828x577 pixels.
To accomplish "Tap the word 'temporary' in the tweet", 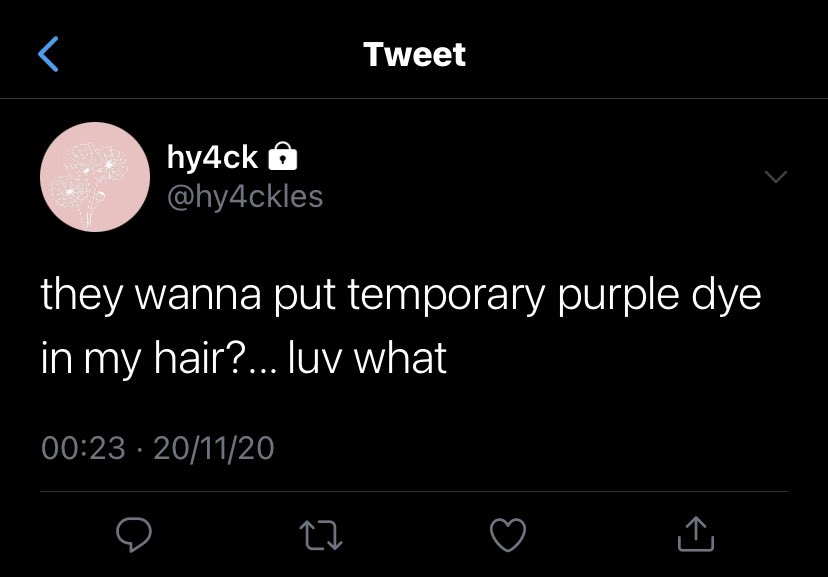I will pyautogui.click(x=446, y=296).
